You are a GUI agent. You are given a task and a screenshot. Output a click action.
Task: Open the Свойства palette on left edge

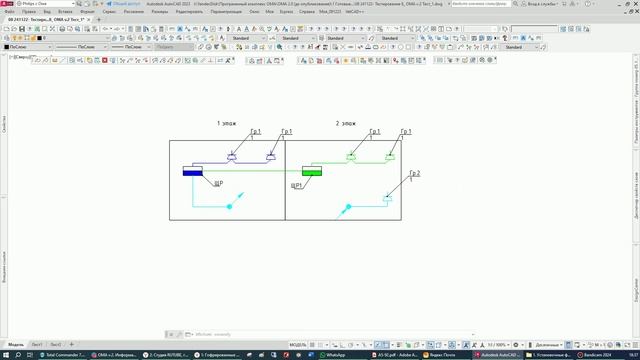4,124
